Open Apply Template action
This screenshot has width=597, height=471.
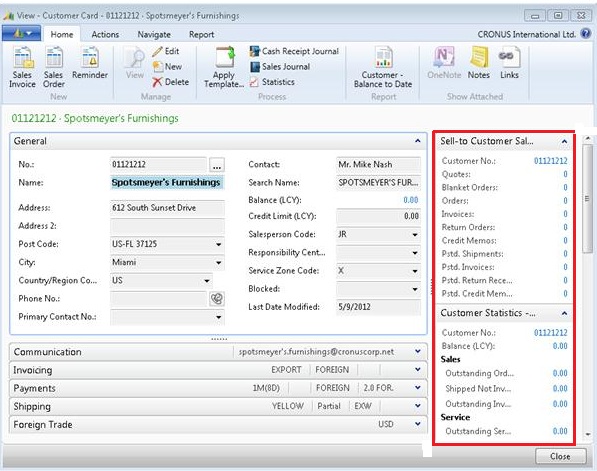click(x=224, y=67)
